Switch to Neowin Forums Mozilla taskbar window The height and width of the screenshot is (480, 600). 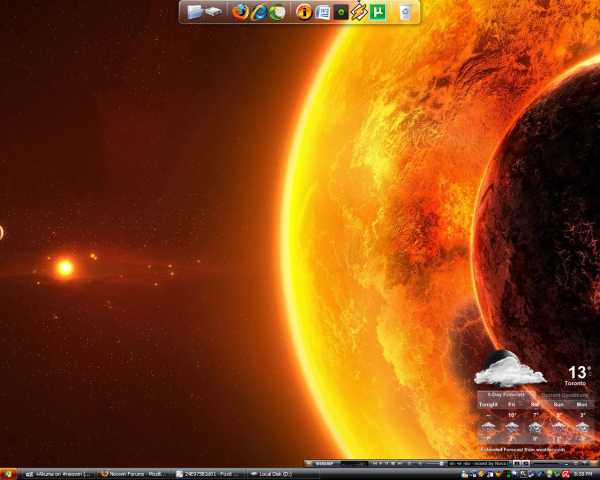click(133, 474)
